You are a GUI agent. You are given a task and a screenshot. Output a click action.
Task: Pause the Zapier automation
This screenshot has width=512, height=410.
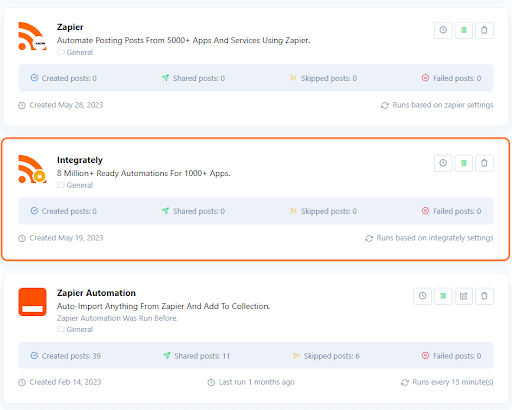click(x=464, y=30)
